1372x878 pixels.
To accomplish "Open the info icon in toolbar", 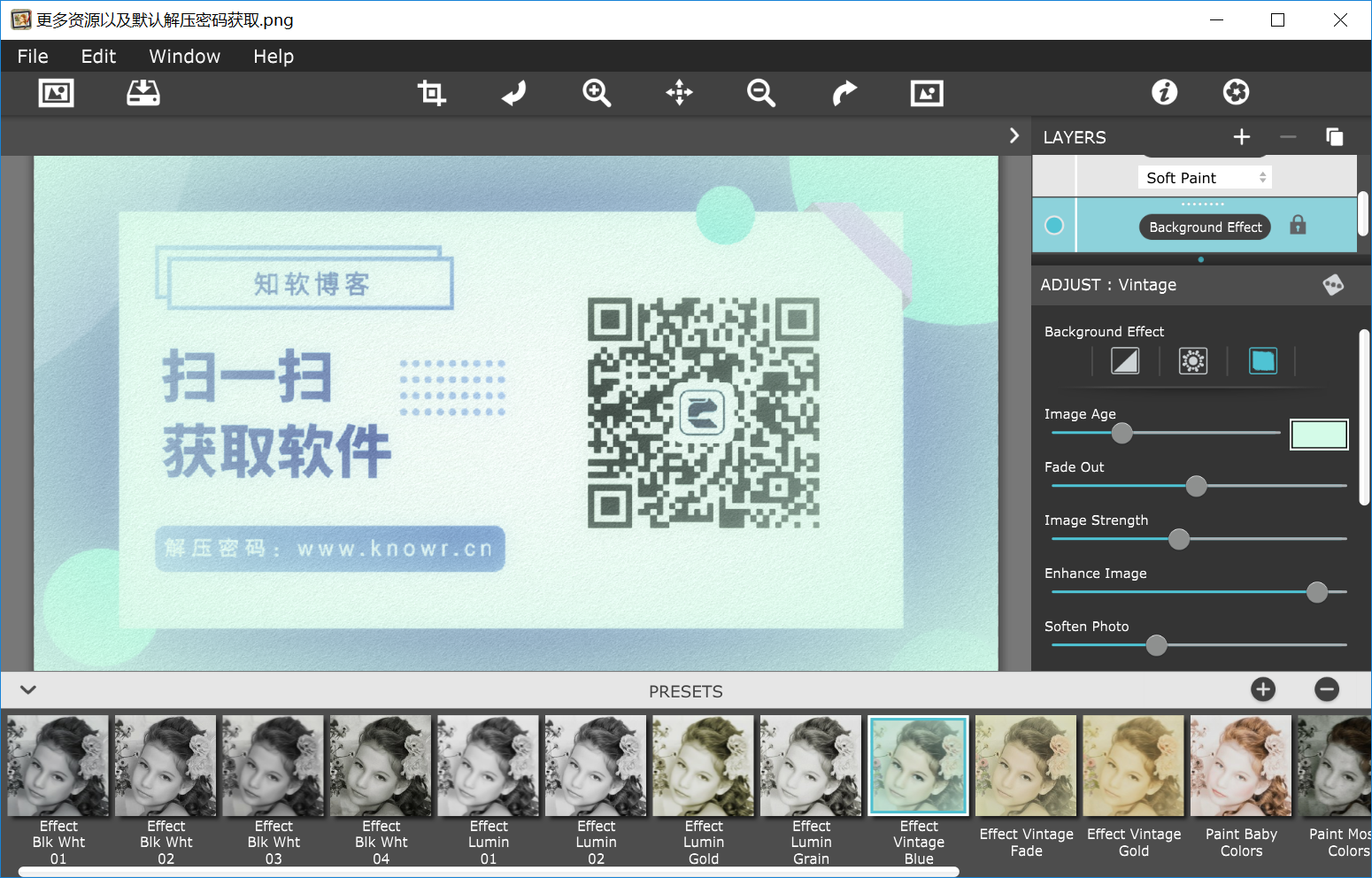I will 1164,92.
